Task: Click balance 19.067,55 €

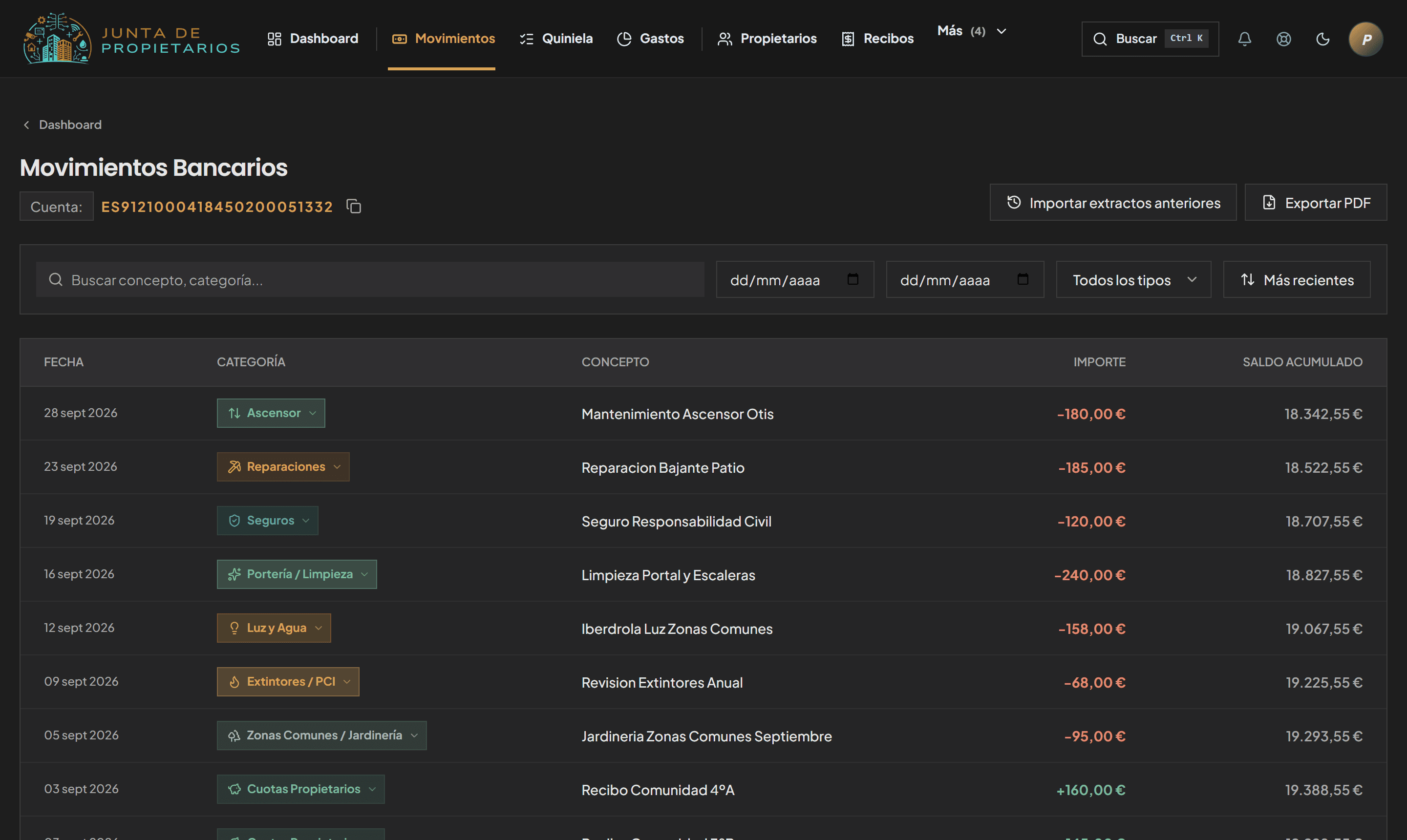Action: pyautogui.click(x=1324, y=629)
